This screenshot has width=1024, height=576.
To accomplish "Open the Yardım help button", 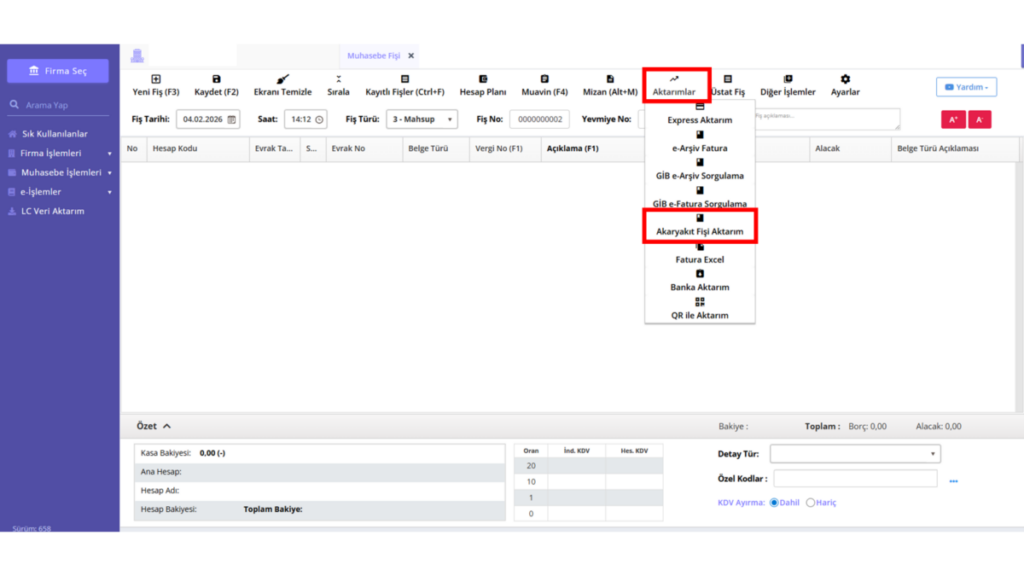I will click(966, 87).
